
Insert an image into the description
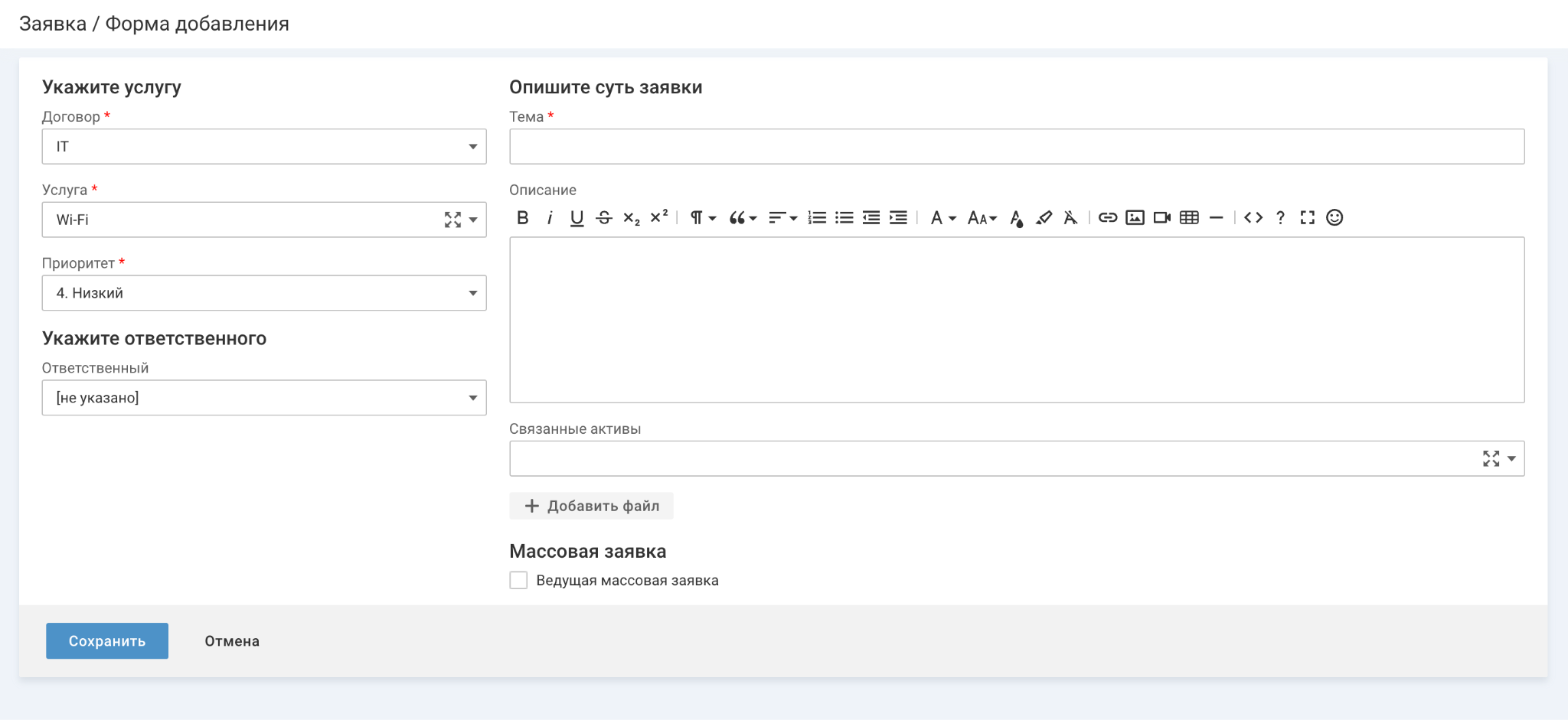coord(1135,218)
